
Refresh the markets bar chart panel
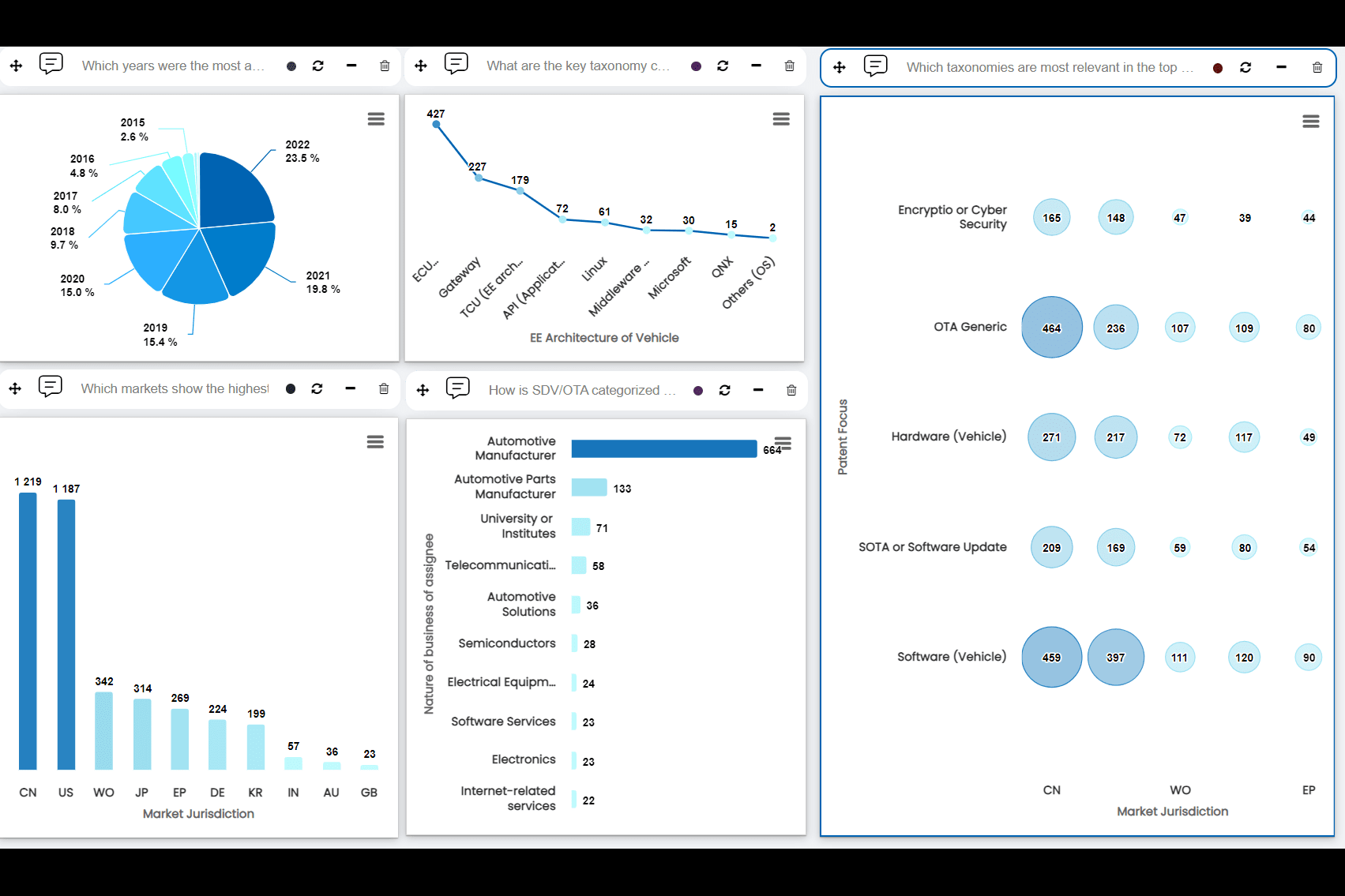point(317,388)
